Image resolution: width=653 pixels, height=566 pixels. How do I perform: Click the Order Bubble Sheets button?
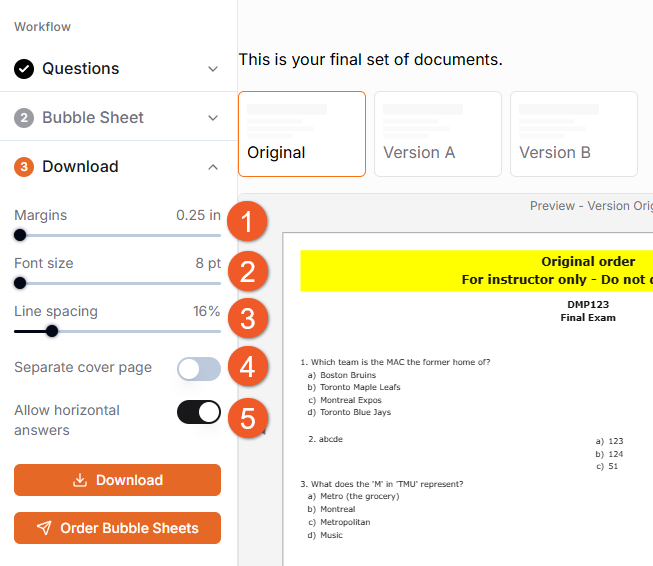[117, 528]
